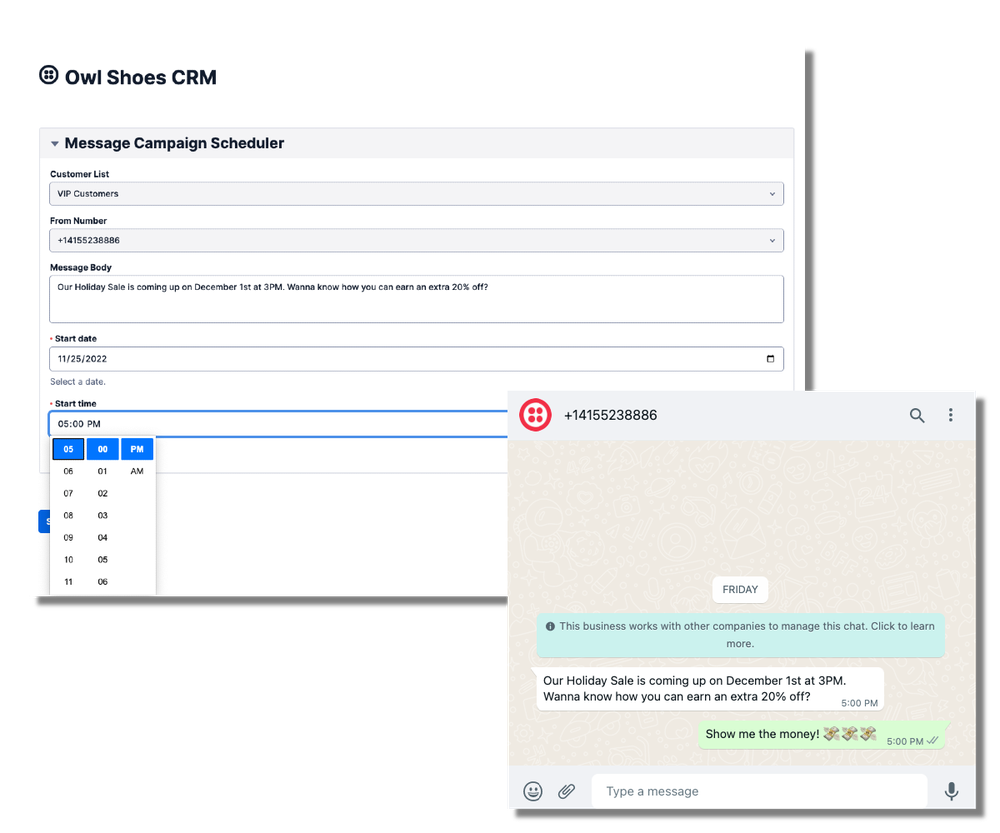Select hour 11 in time picker

click(x=69, y=582)
